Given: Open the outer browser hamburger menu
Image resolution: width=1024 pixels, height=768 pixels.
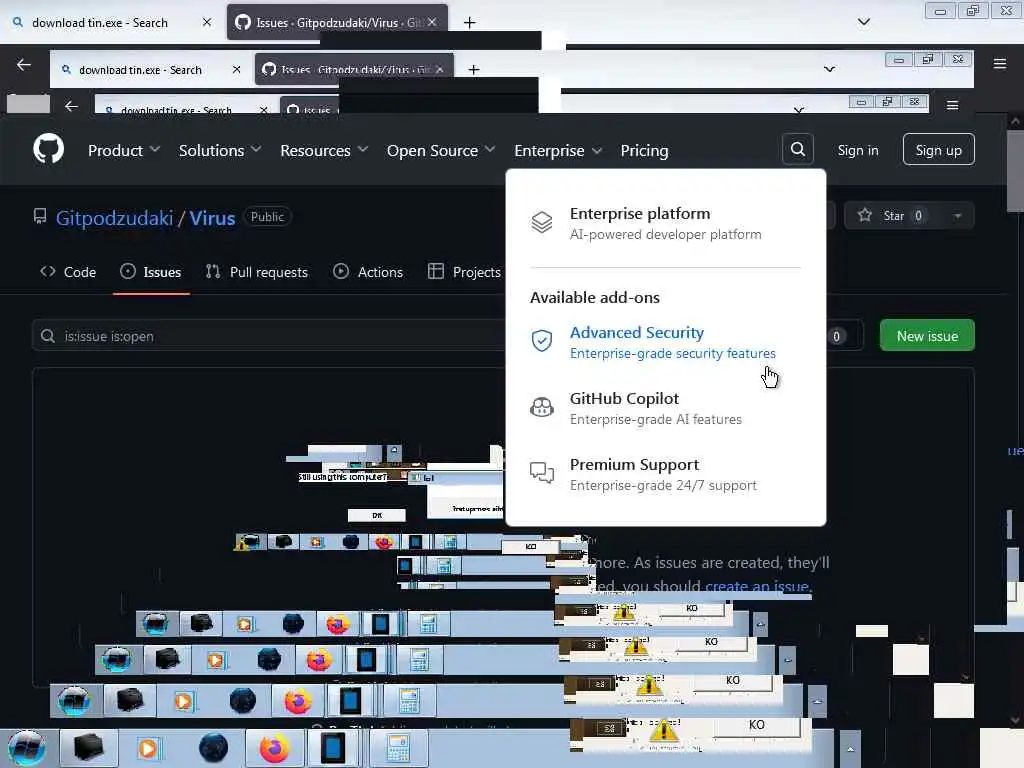Looking at the screenshot, I should (999, 63).
